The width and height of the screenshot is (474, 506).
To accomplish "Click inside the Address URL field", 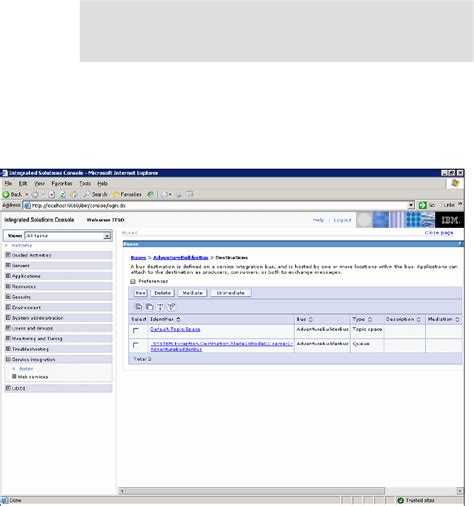I will [x=219, y=205].
